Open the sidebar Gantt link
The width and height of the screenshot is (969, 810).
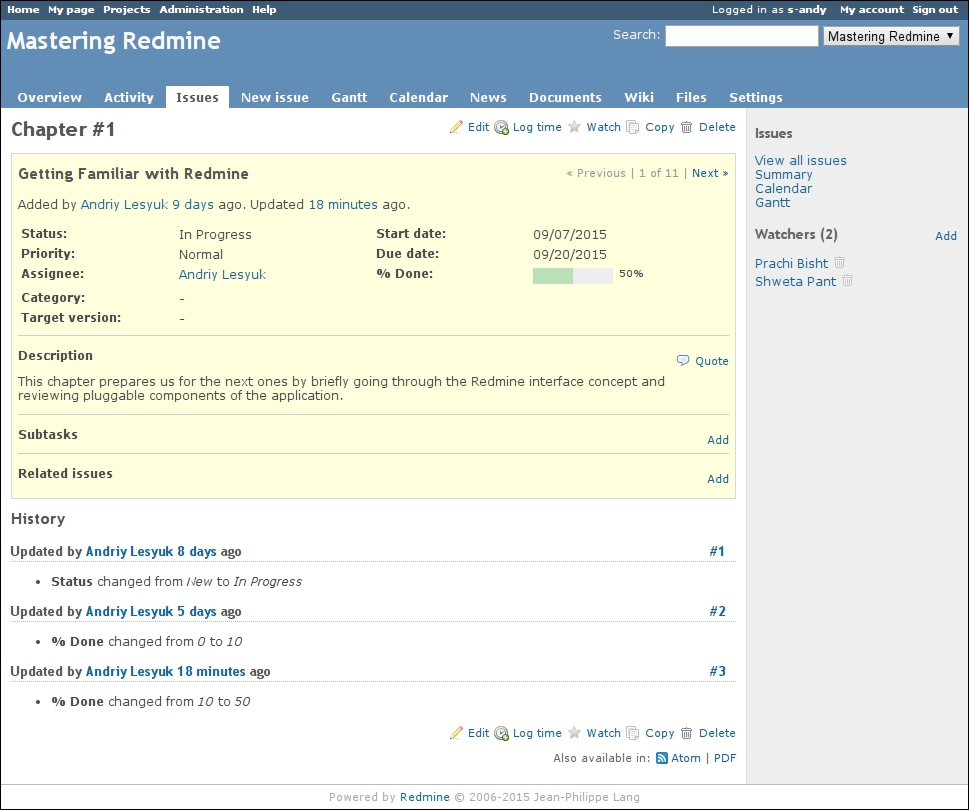click(x=772, y=203)
